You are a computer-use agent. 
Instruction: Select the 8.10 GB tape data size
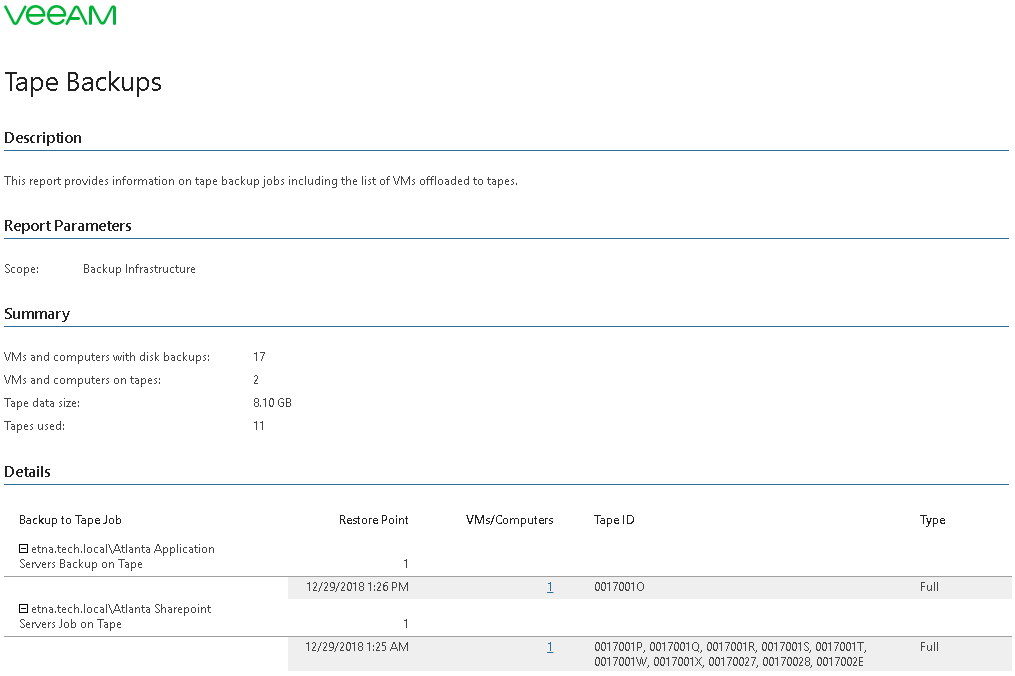point(273,403)
